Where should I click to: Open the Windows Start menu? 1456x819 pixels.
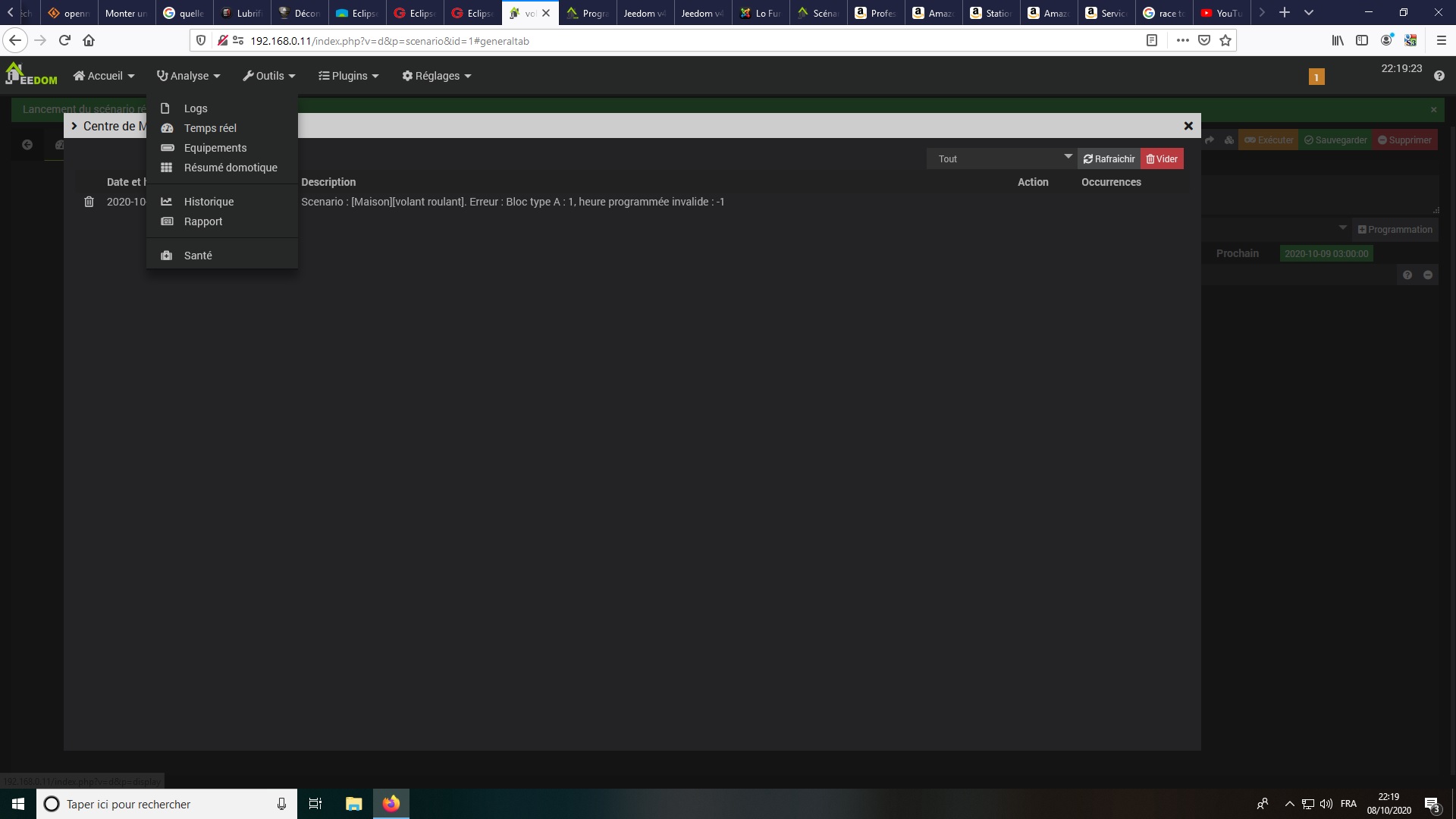18,804
